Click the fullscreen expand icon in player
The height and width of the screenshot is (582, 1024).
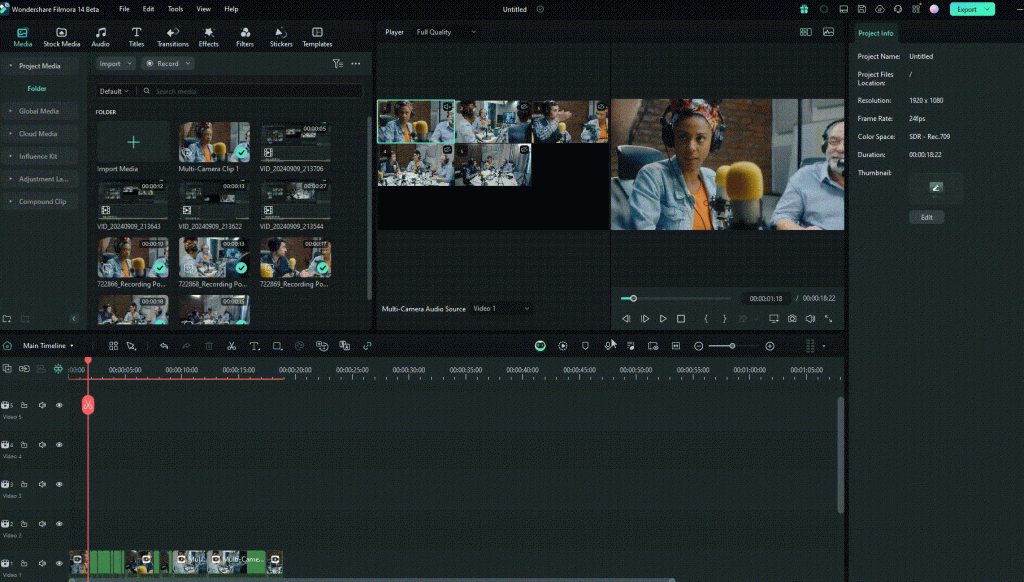[828, 319]
